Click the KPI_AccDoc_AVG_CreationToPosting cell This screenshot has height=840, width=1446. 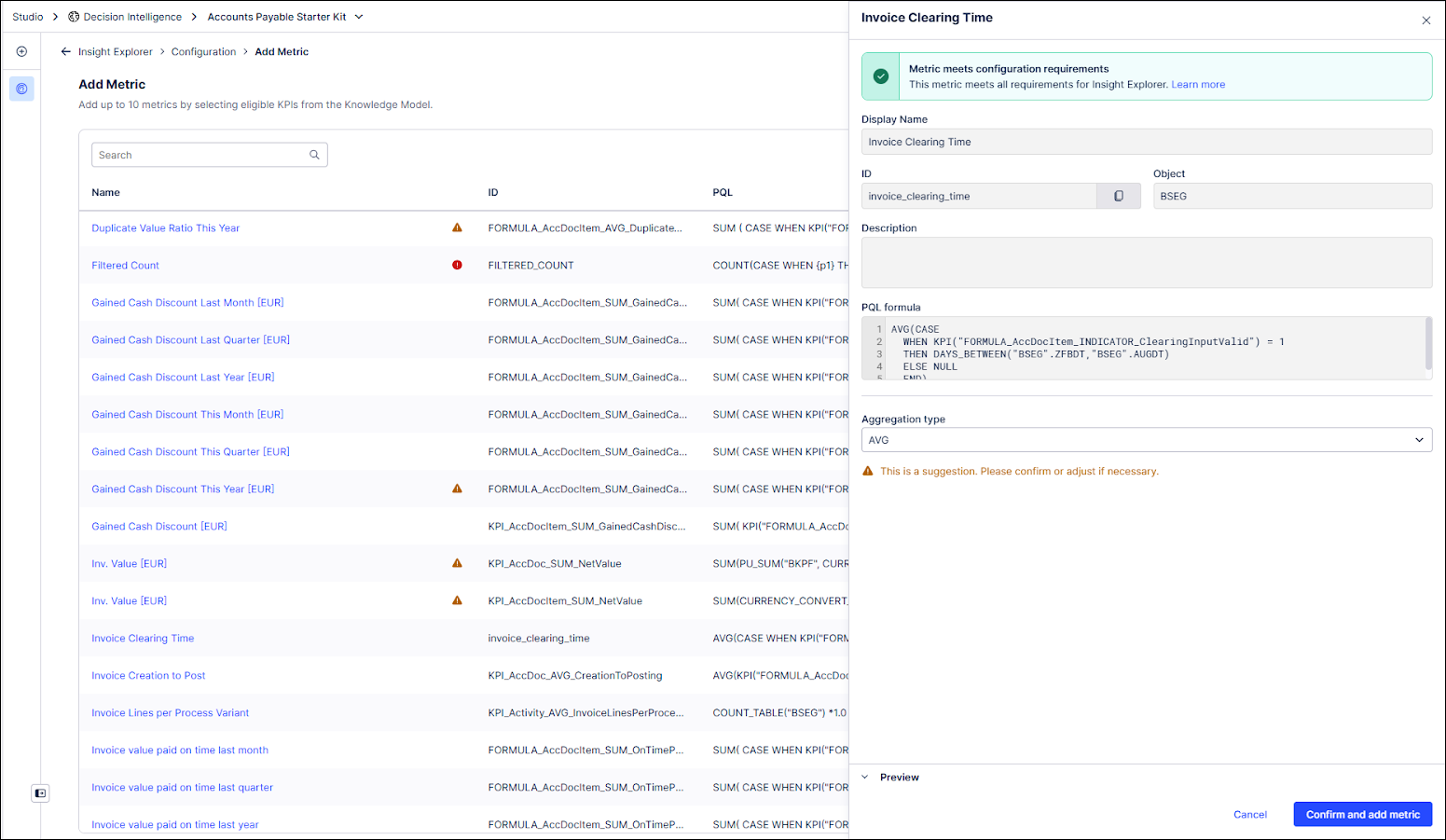coord(575,675)
